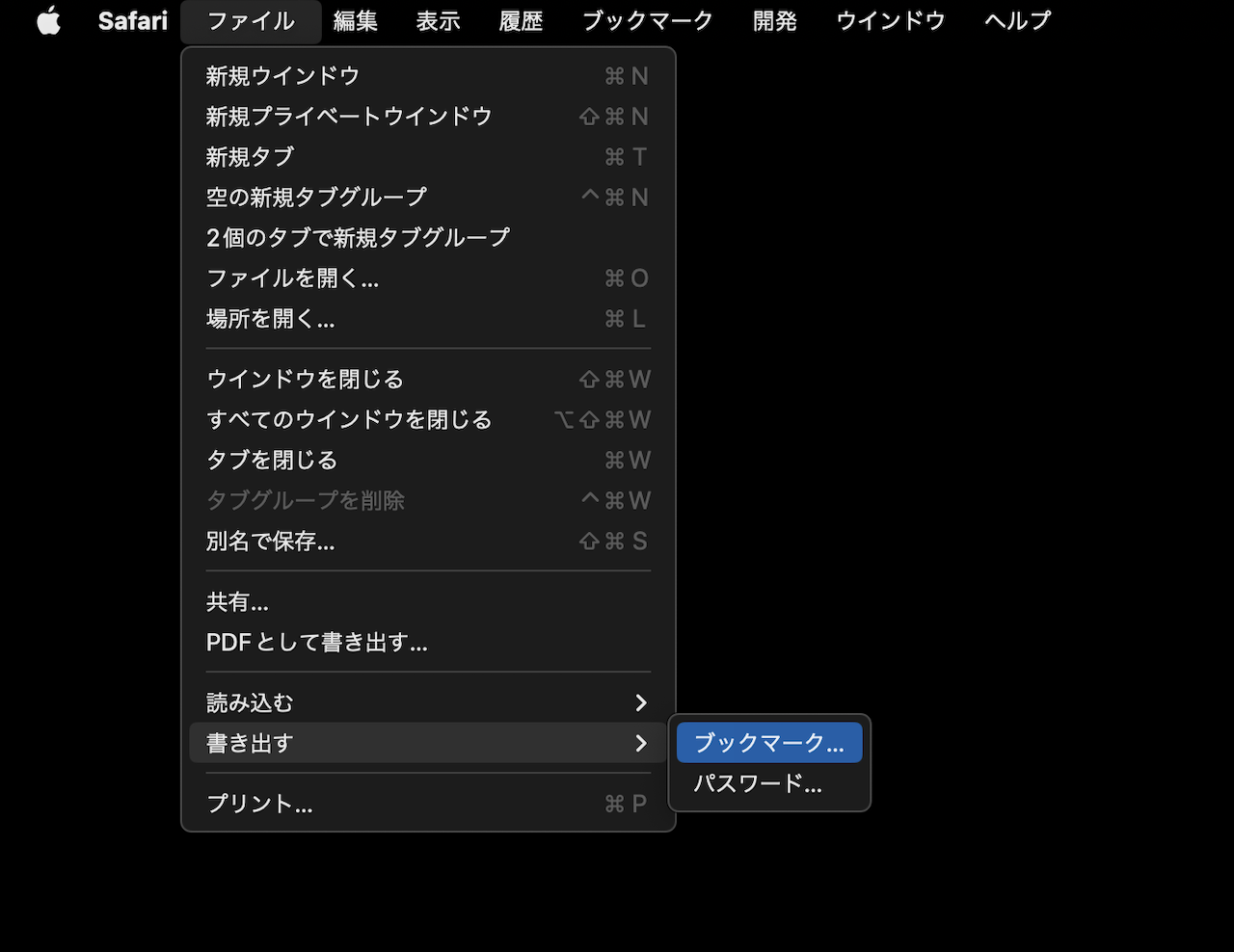Open the 編集 menu

pos(355,21)
